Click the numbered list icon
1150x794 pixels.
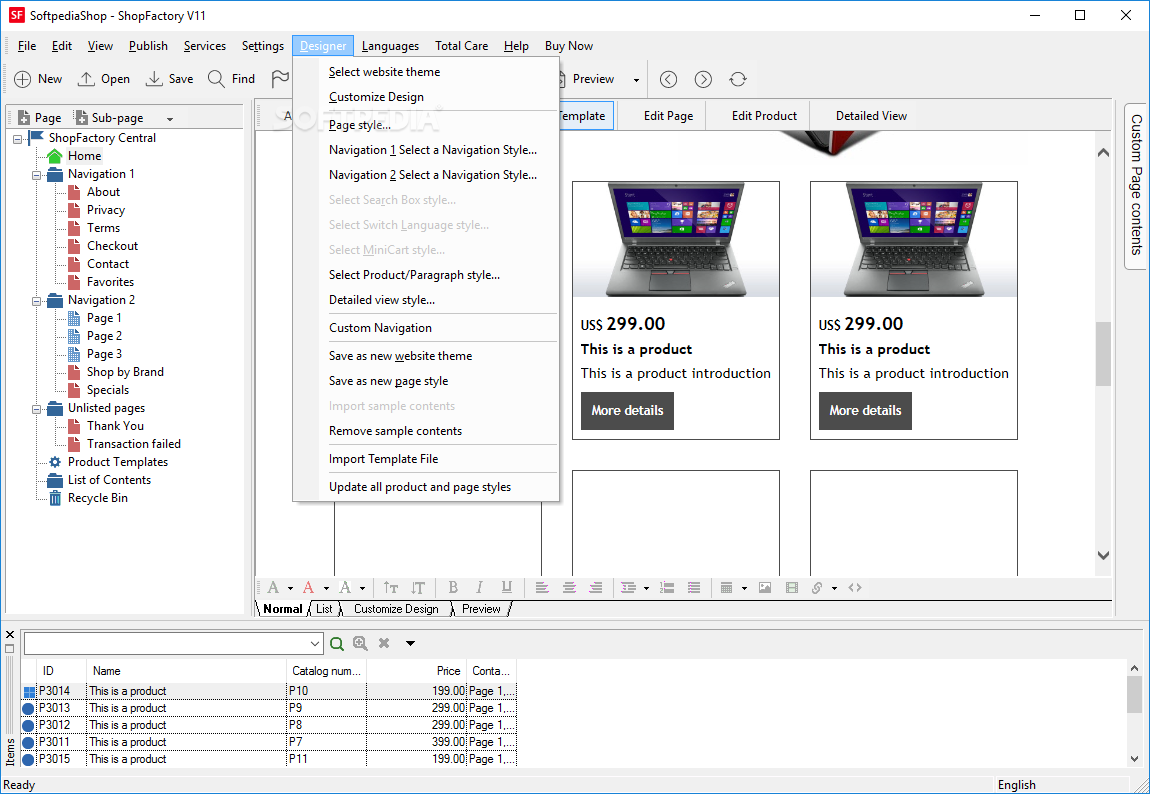point(667,587)
